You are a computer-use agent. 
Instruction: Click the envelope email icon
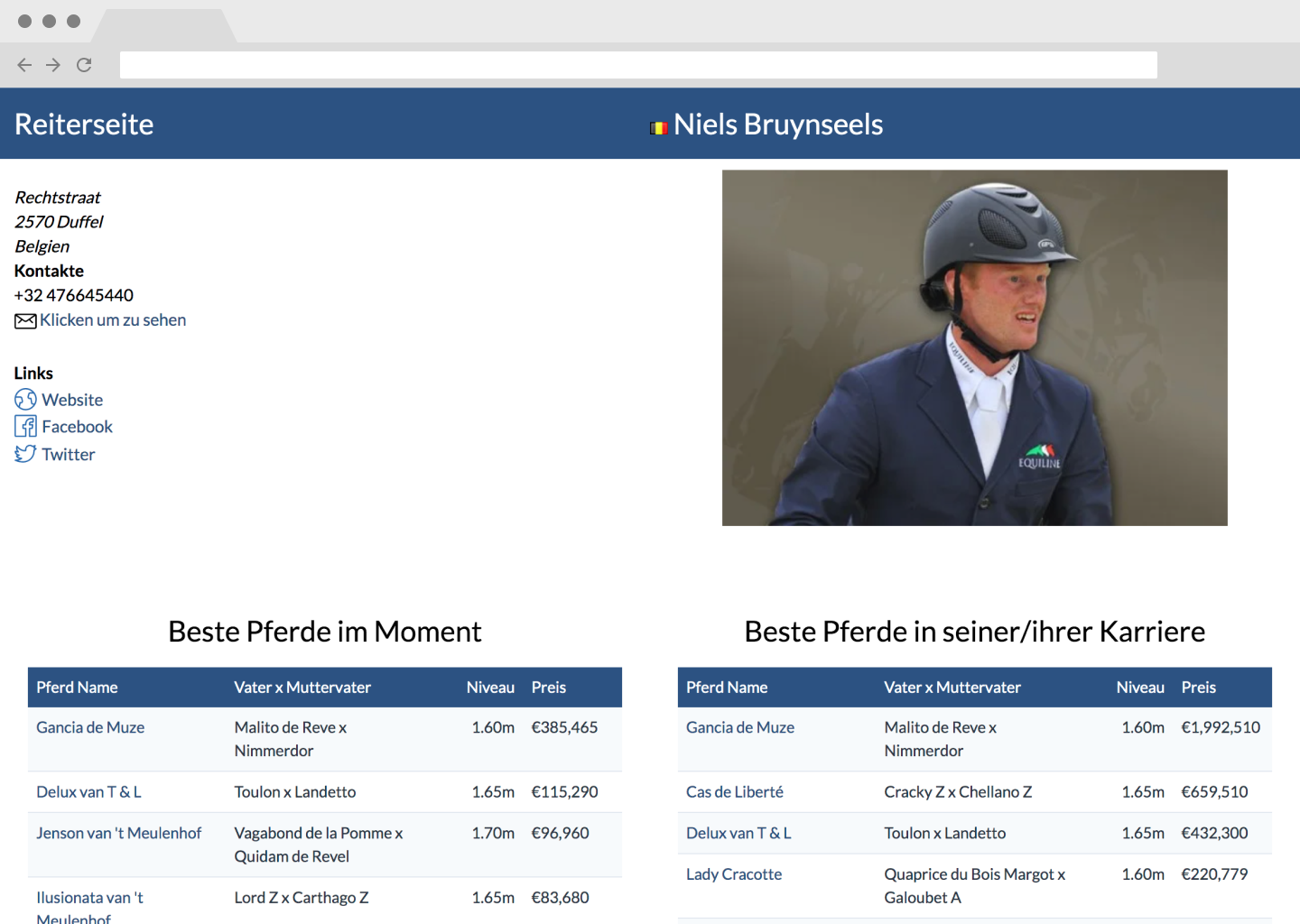25,321
